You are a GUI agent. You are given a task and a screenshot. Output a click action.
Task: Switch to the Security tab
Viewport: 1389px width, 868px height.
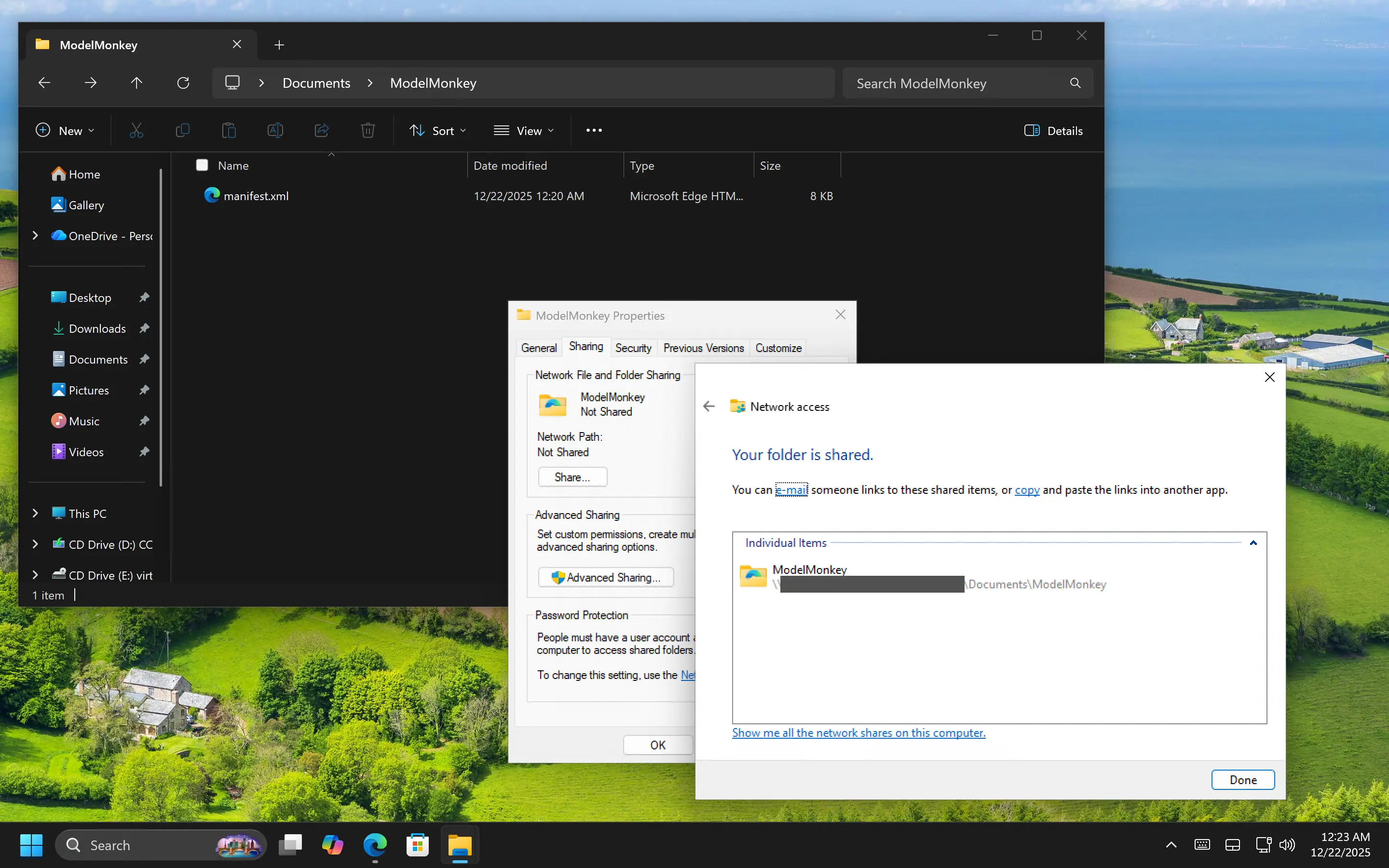633,348
